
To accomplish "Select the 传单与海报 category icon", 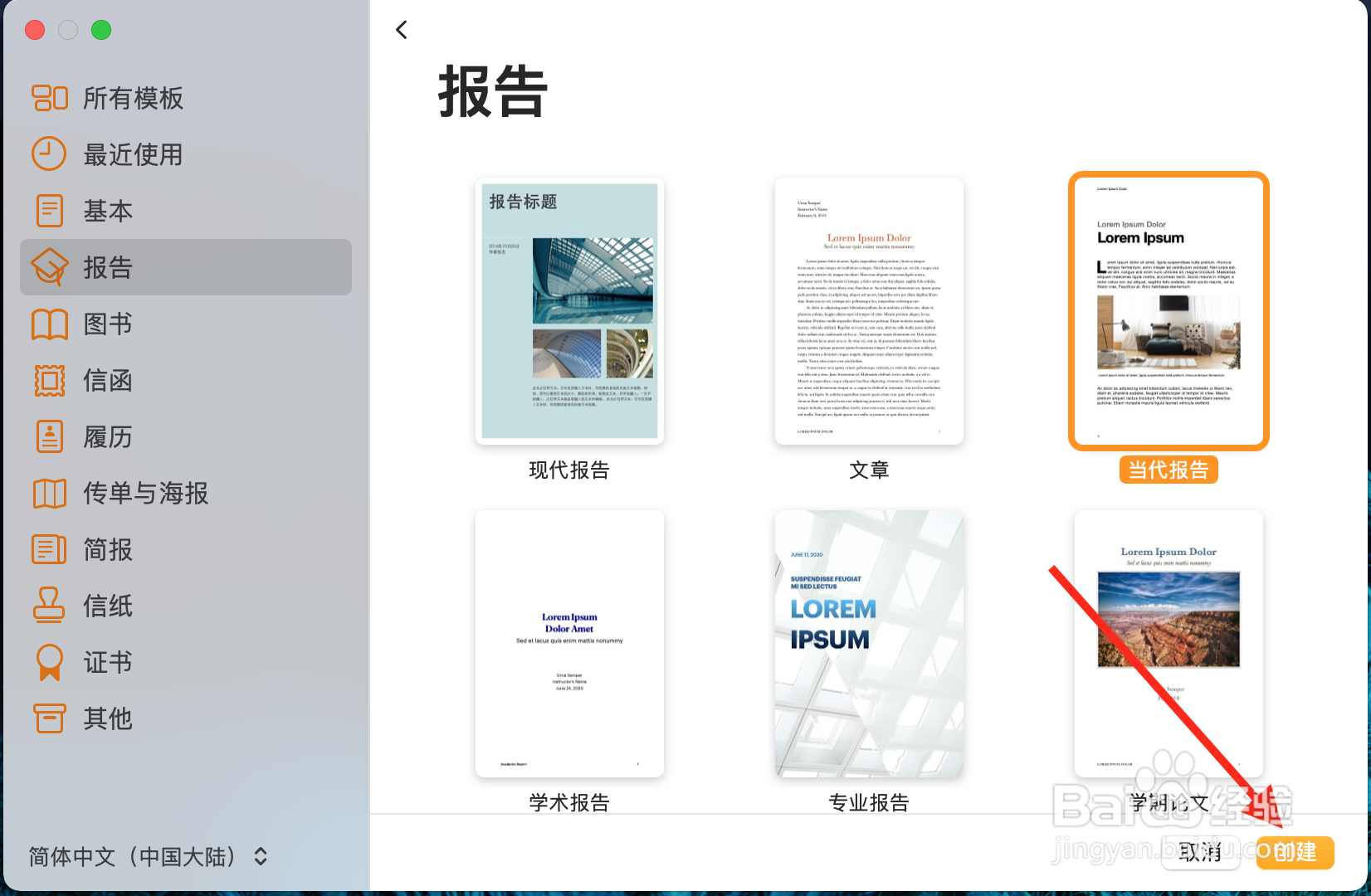I will point(49,493).
